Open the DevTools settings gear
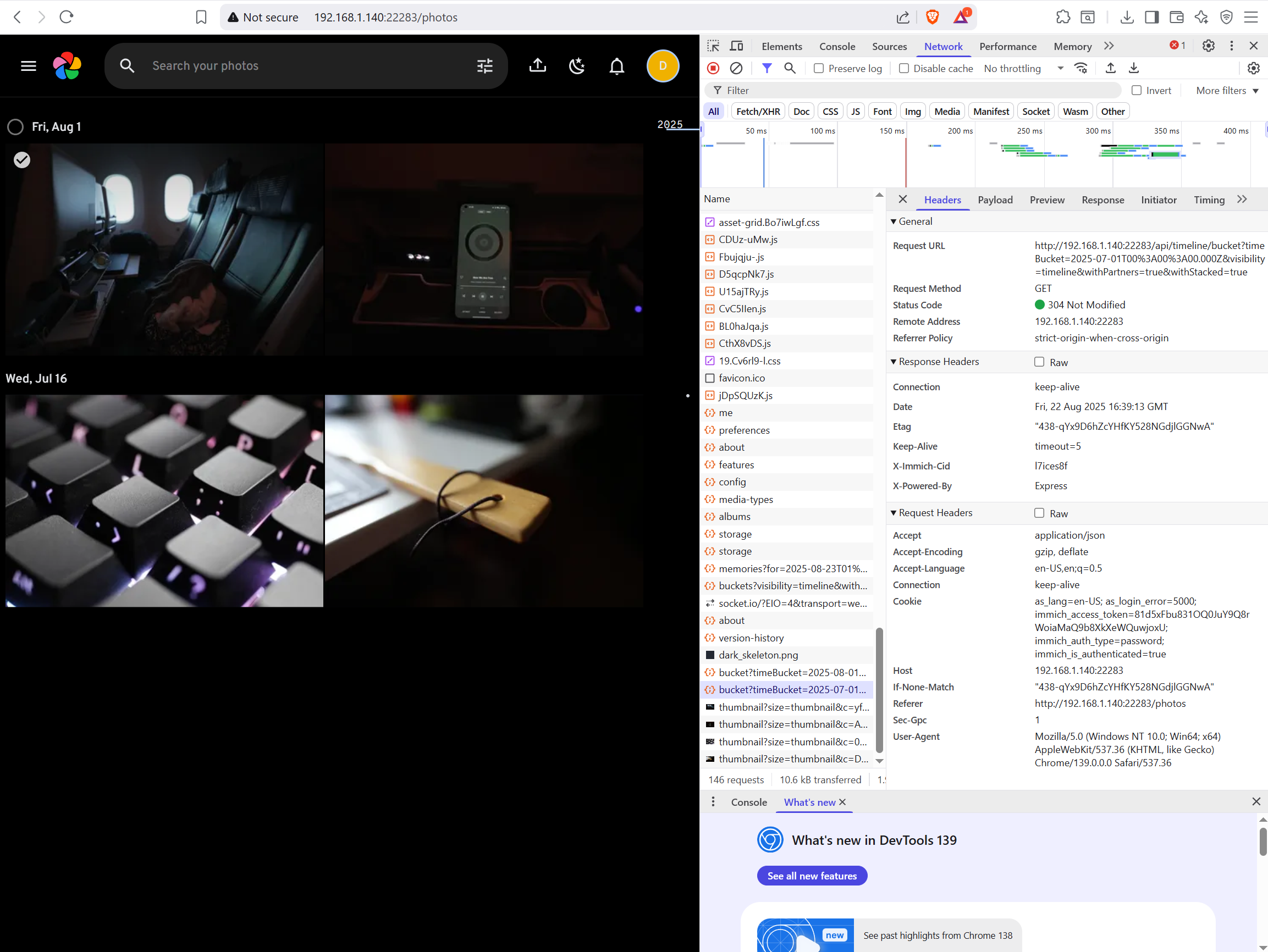The image size is (1268, 952). [x=1208, y=46]
